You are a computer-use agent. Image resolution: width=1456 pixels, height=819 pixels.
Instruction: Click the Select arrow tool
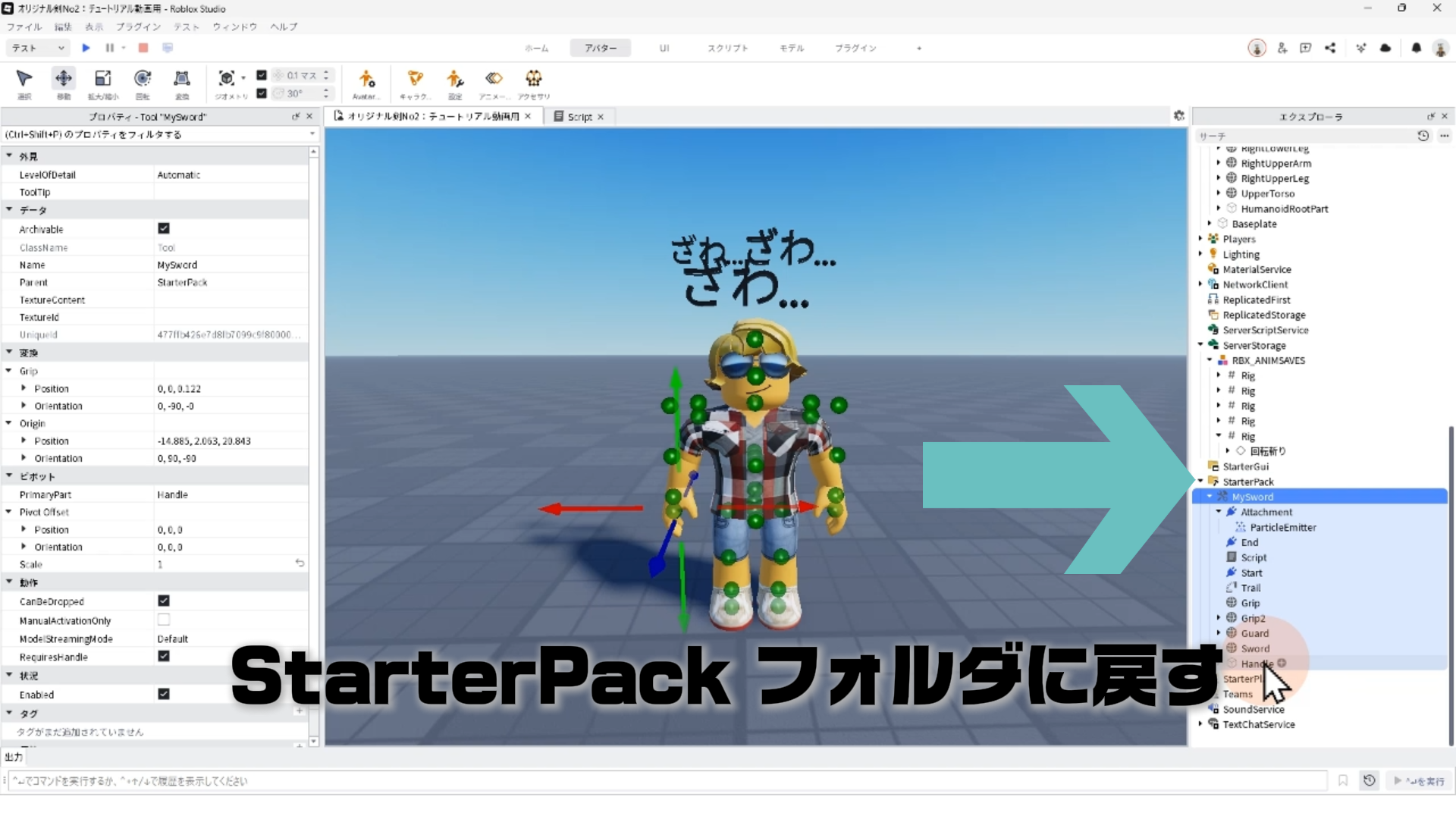pyautogui.click(x=24, y=79)
